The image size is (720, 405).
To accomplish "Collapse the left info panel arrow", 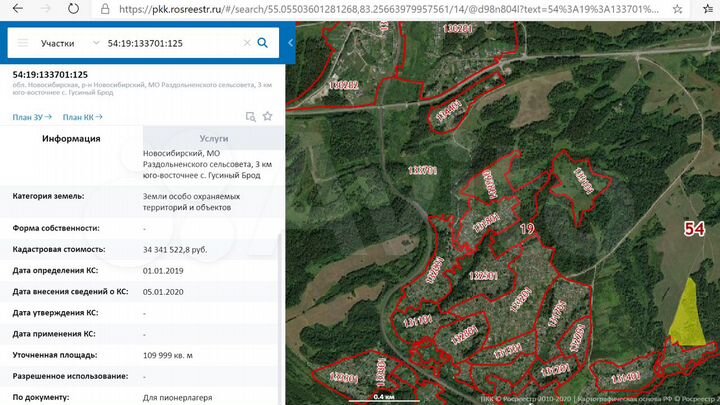I will pyautogui.click(x=290, y=44).
